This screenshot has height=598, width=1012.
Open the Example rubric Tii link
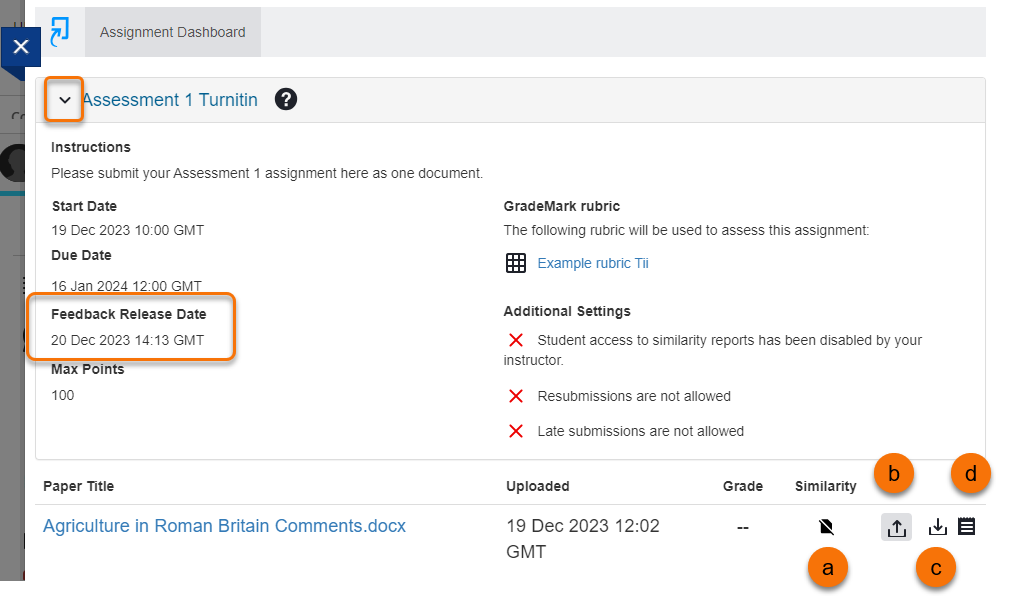(593, 264)
